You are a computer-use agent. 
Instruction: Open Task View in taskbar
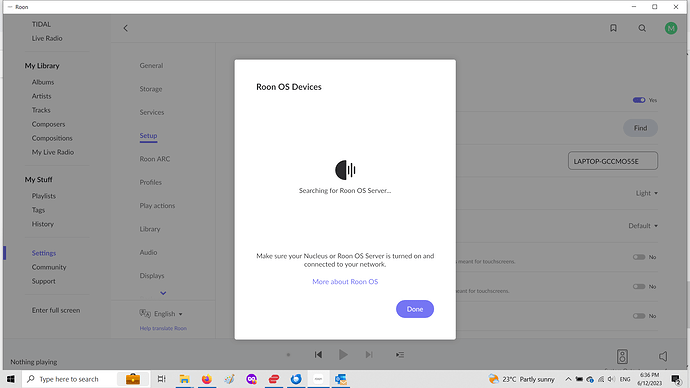point(161,379)
